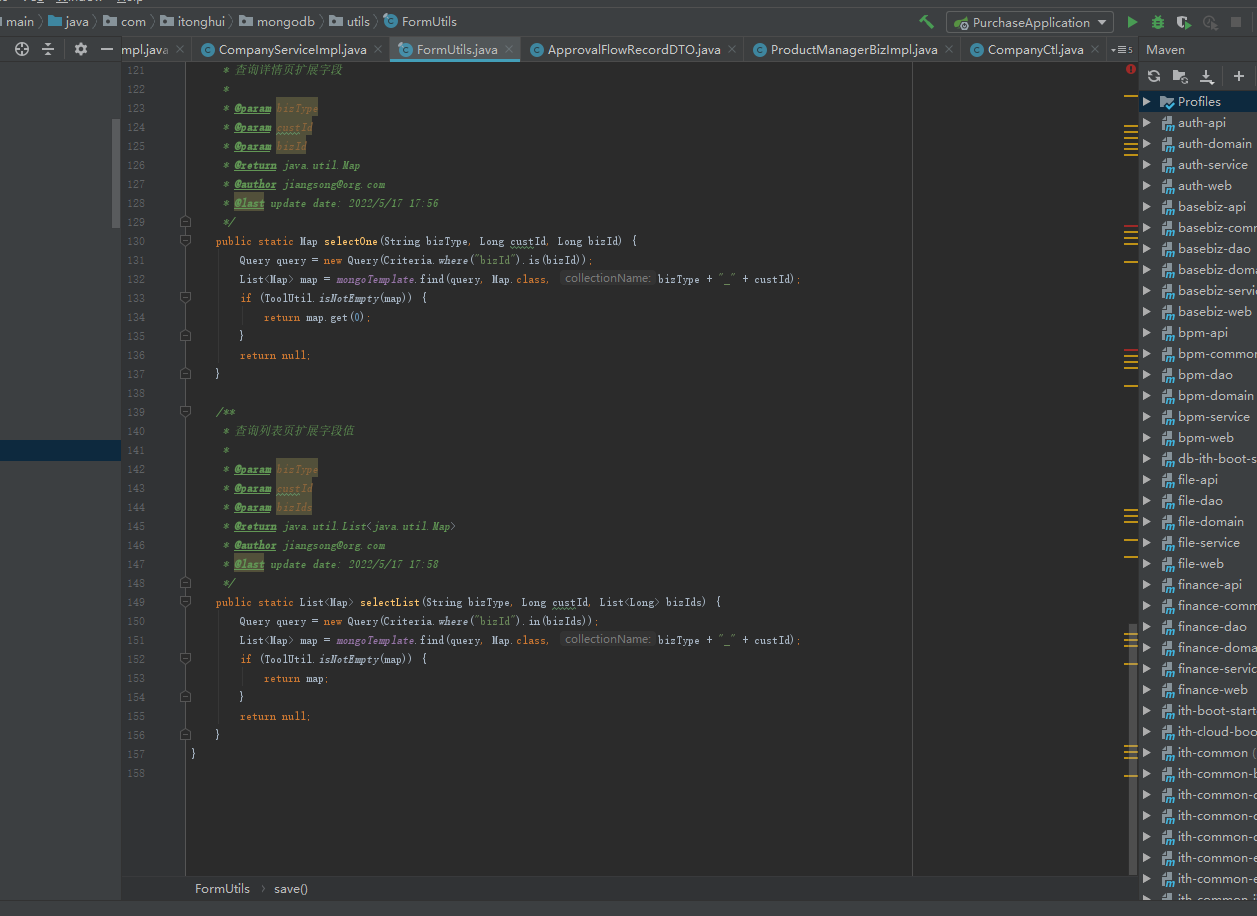Collapse all in the Project panel toolbar

[48, 49]
